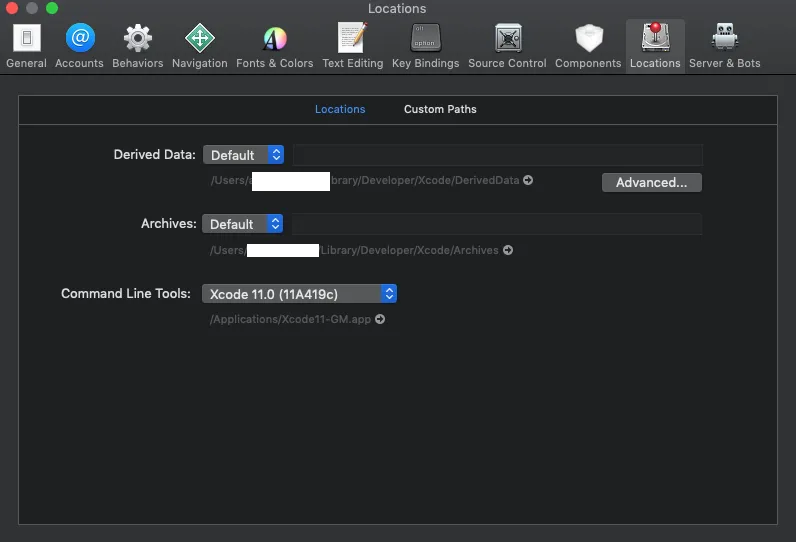Zoom the window with green button
The height and width of the screenshot is (542, 796).
click(x=52, y=8)
